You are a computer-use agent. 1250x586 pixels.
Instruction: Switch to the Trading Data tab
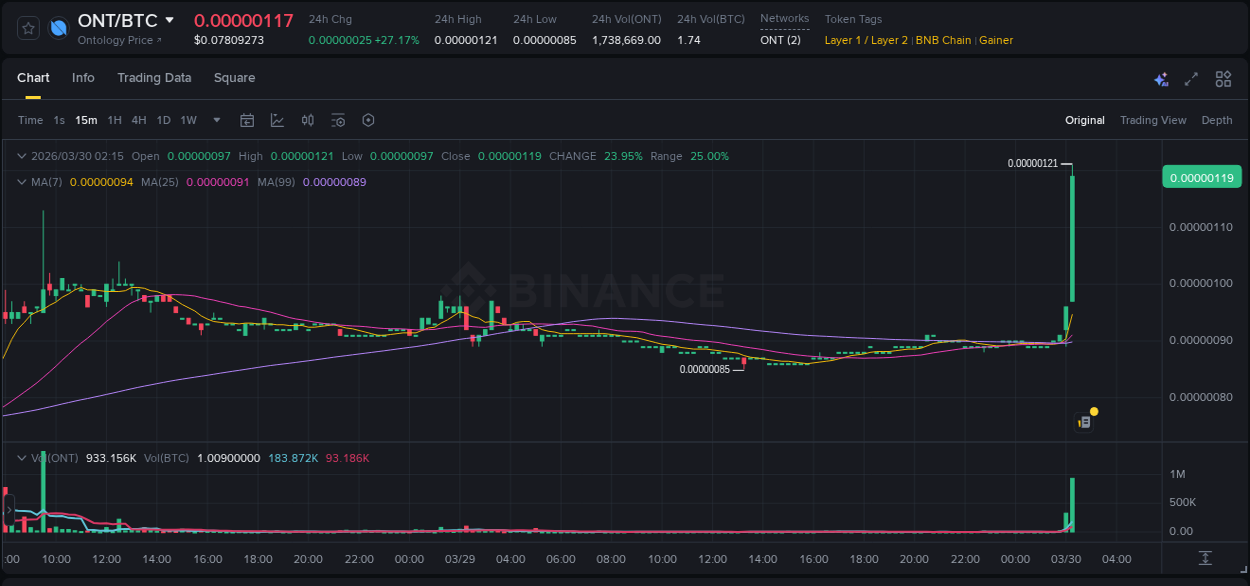154,78
